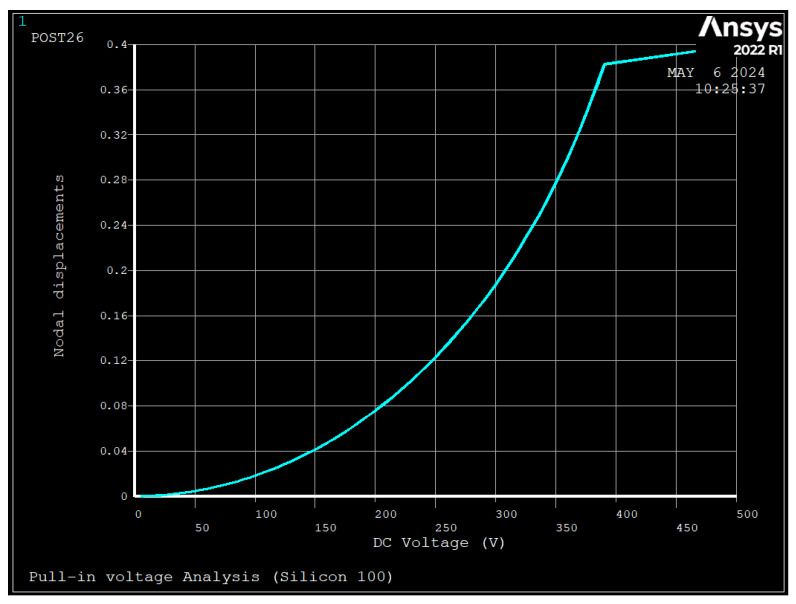Screen dimensions: 796x604
Task: Click the x-axis tick label 100
Action: click(x=266, y=514)
